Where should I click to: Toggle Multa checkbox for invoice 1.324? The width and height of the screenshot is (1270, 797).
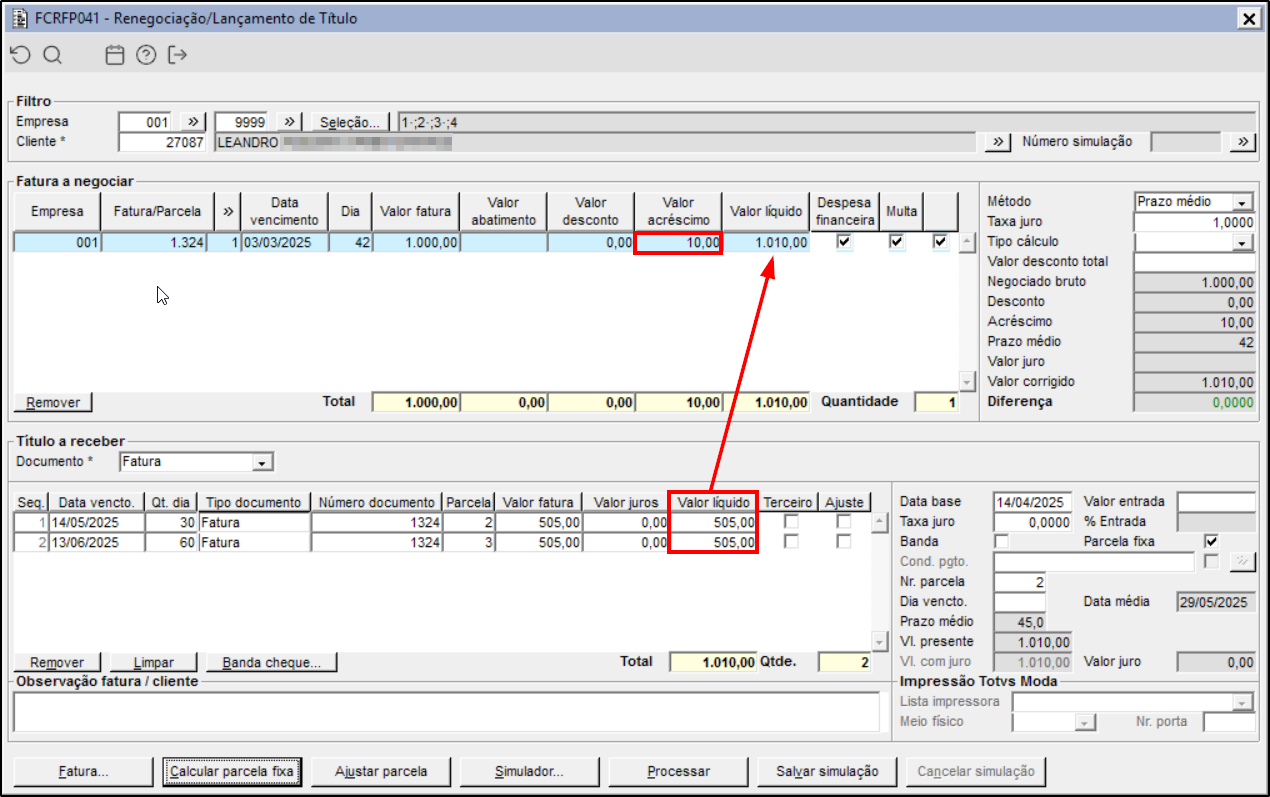click(897, 242)
